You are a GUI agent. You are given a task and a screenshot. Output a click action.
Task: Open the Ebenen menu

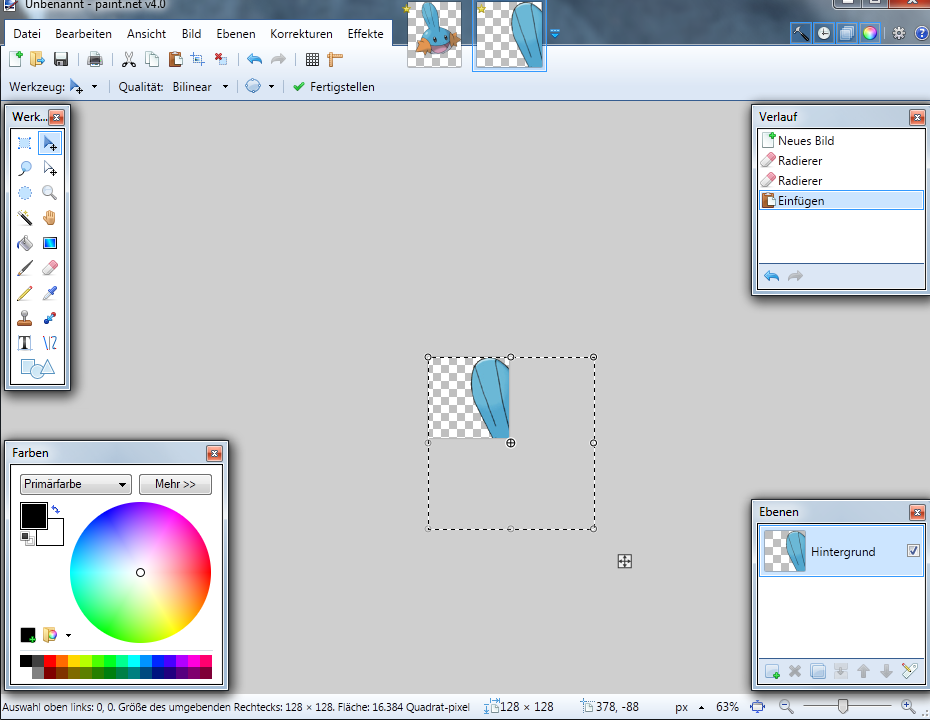tap(235, 34)
